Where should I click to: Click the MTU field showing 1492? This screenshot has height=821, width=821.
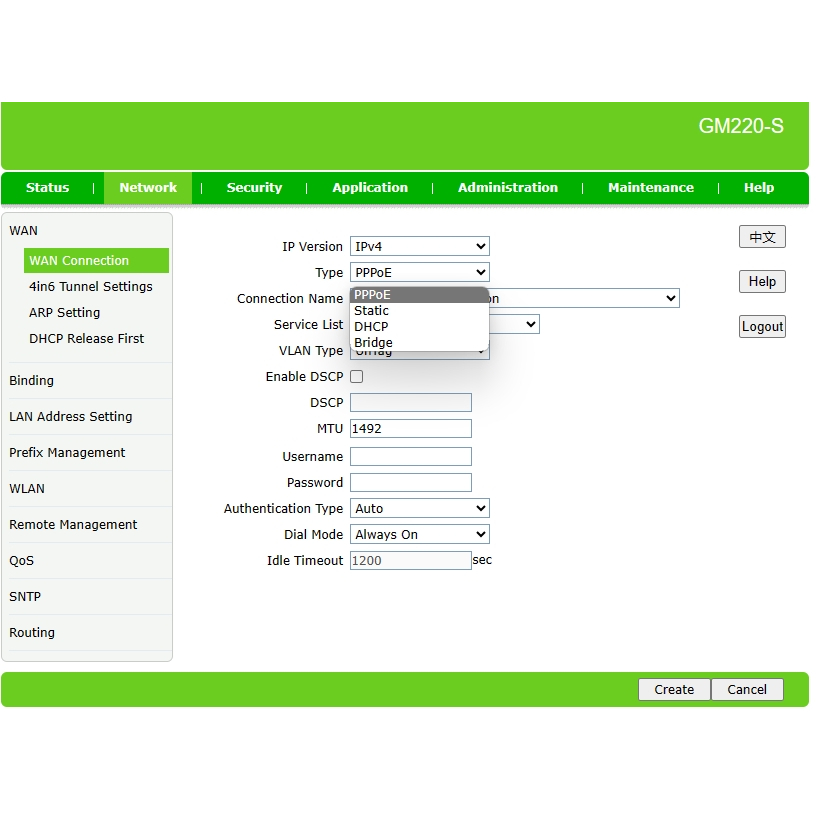(410, 429)
